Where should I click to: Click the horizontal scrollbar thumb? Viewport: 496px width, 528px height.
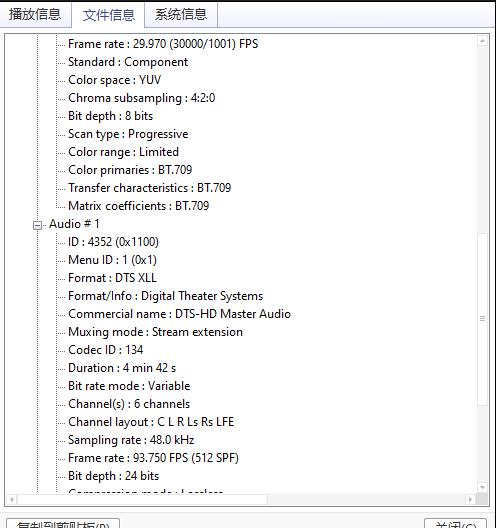coord(142,499)
